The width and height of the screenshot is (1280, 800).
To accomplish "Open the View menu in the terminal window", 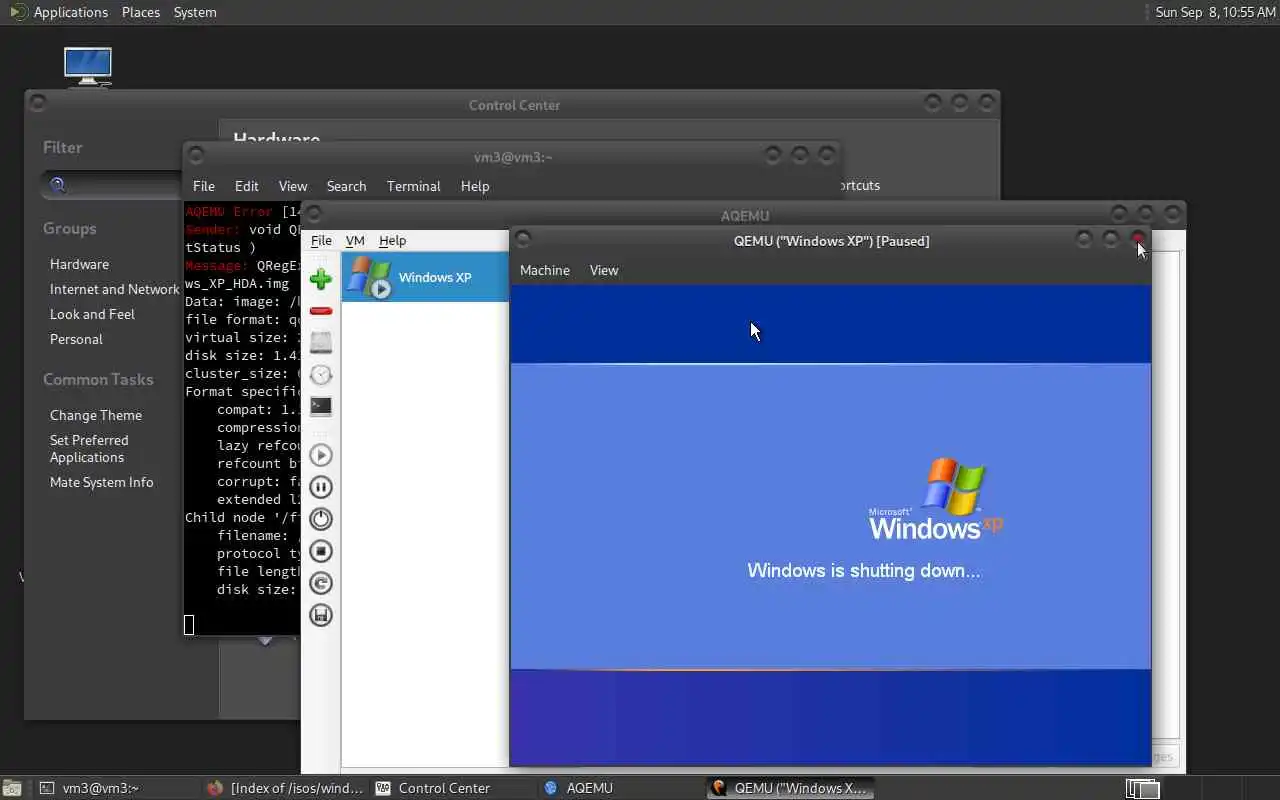I will 293,186.
